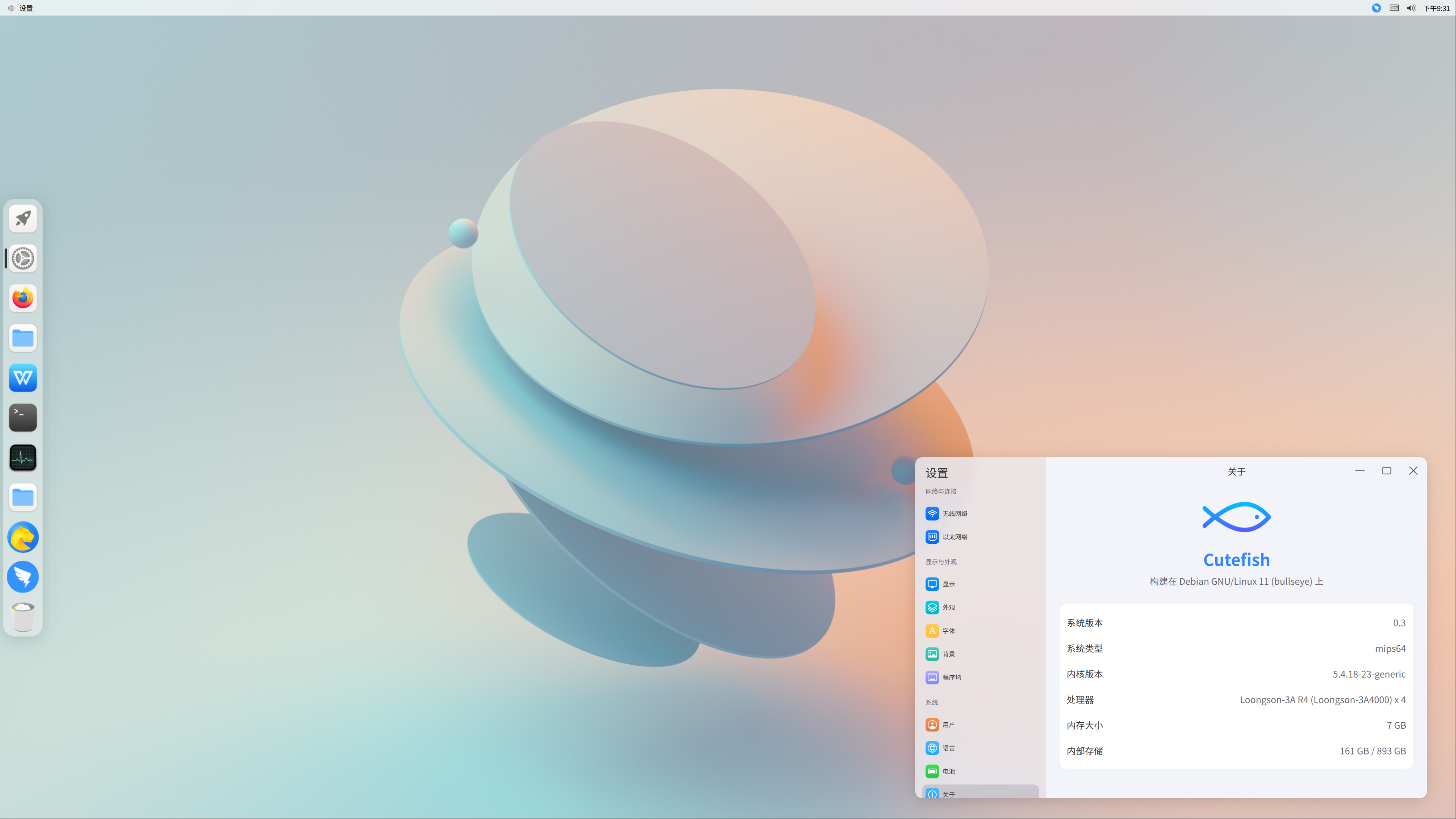Image resolution: width=1456 pixels, height=819 pixels.
Task: Click the 显示与外观 section header
Action: [x=940, y=562]
